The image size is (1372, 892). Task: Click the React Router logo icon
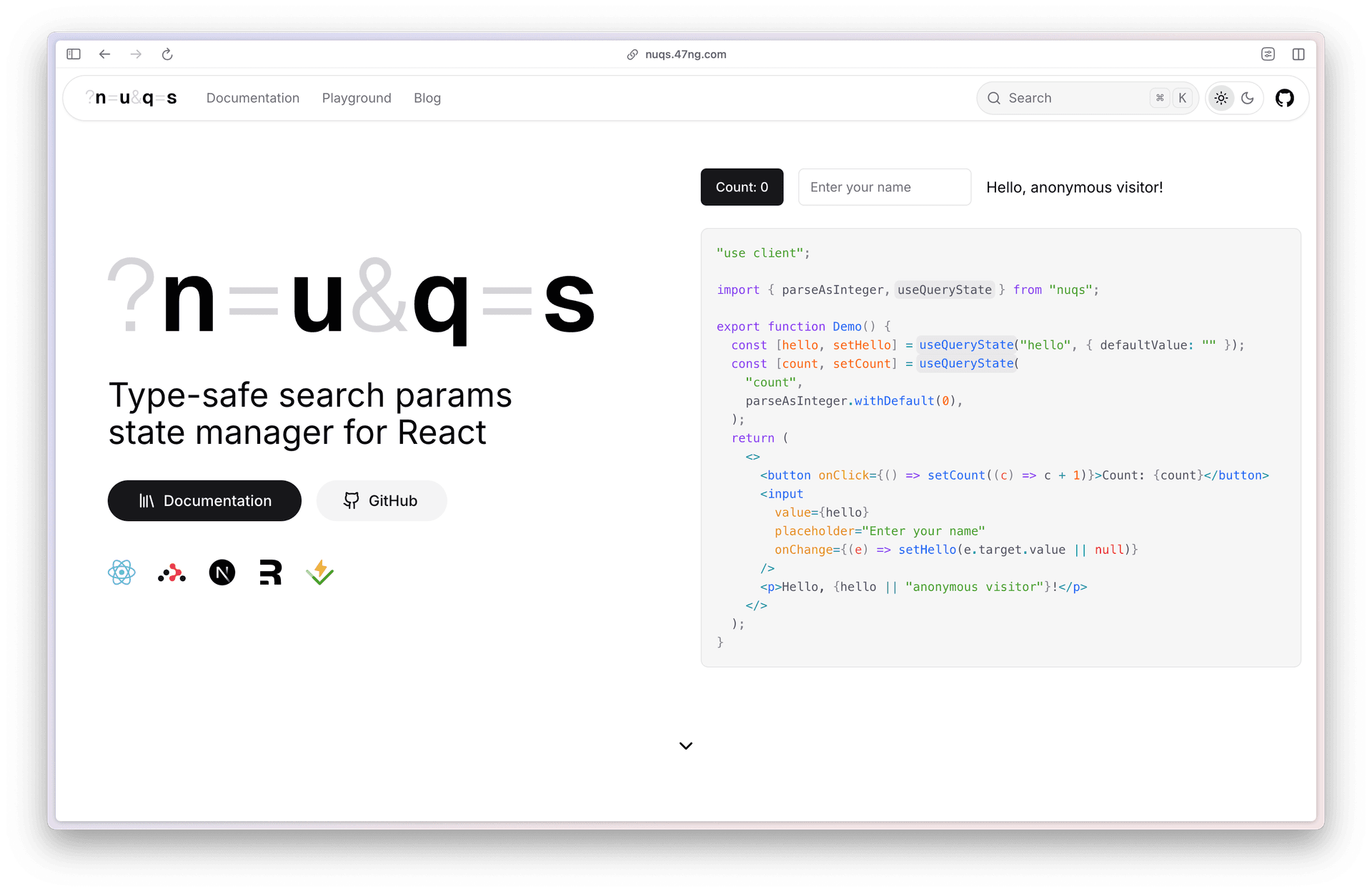(270, 573)
